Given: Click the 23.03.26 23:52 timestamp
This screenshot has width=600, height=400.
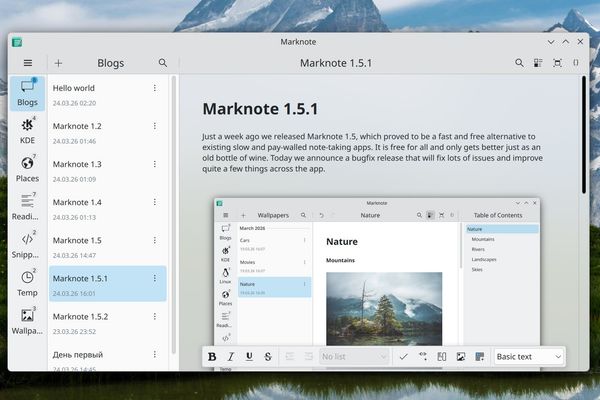Looking at the screenshot, I should click(74, 331).
